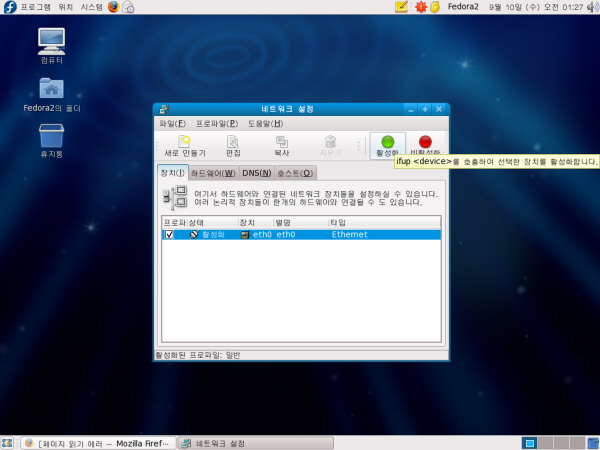Switch to the 호스트(O) tab
Screen dimensions: 600x450
pyautogui.click(x=295, y=173)
